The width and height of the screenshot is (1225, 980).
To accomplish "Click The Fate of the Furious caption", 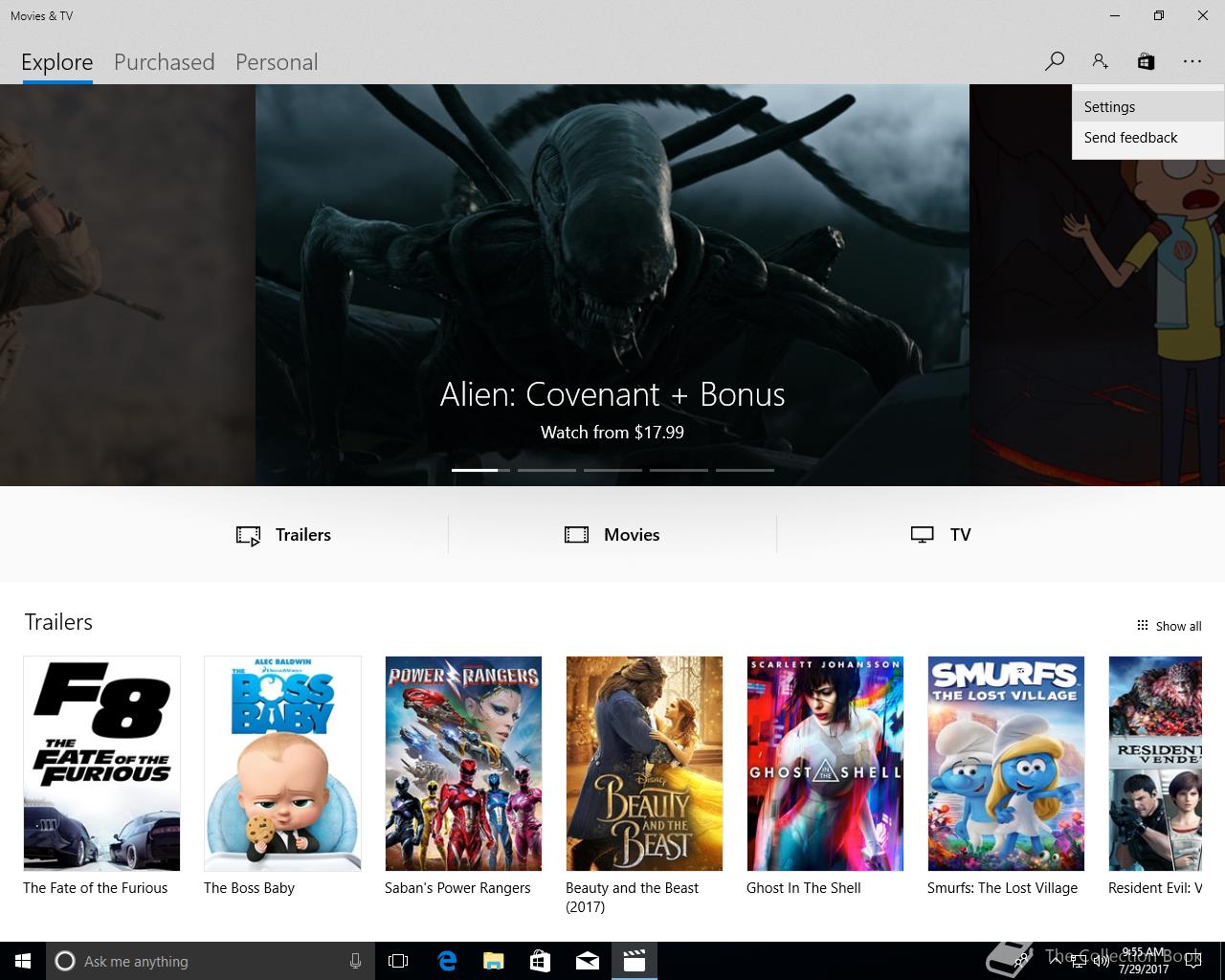I will 96,888.
